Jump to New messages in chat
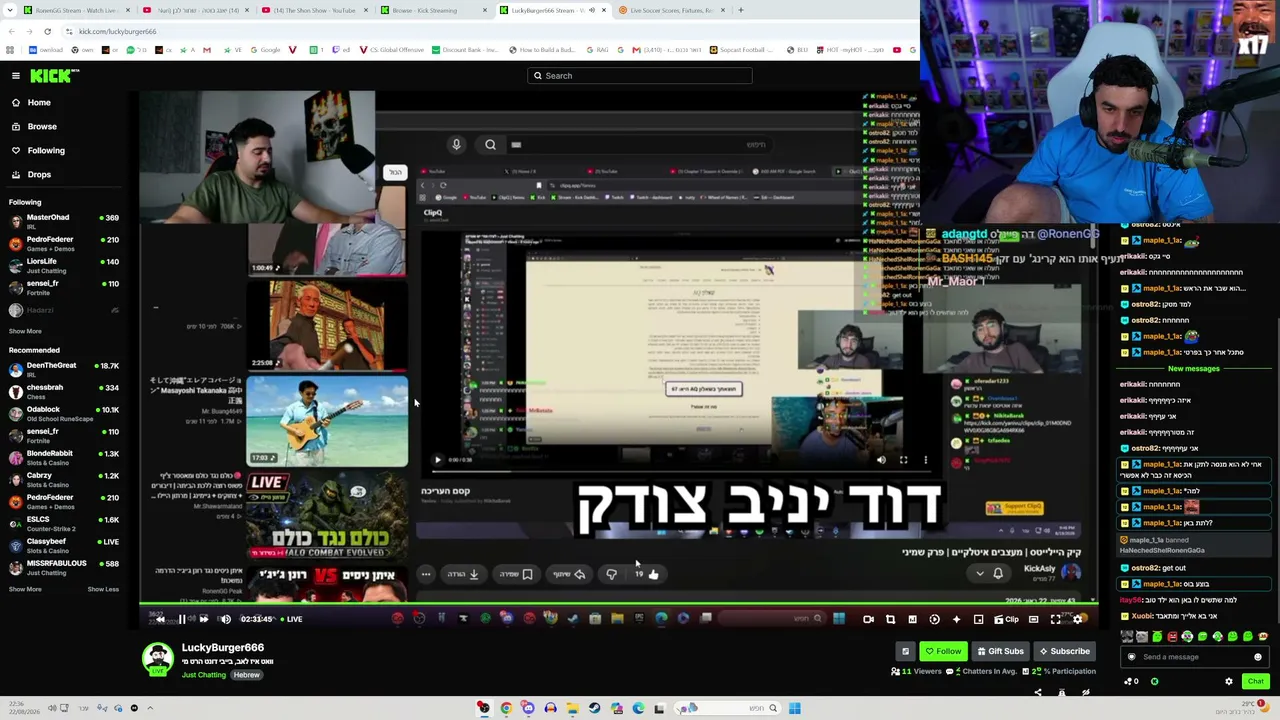 [1194, 369]
